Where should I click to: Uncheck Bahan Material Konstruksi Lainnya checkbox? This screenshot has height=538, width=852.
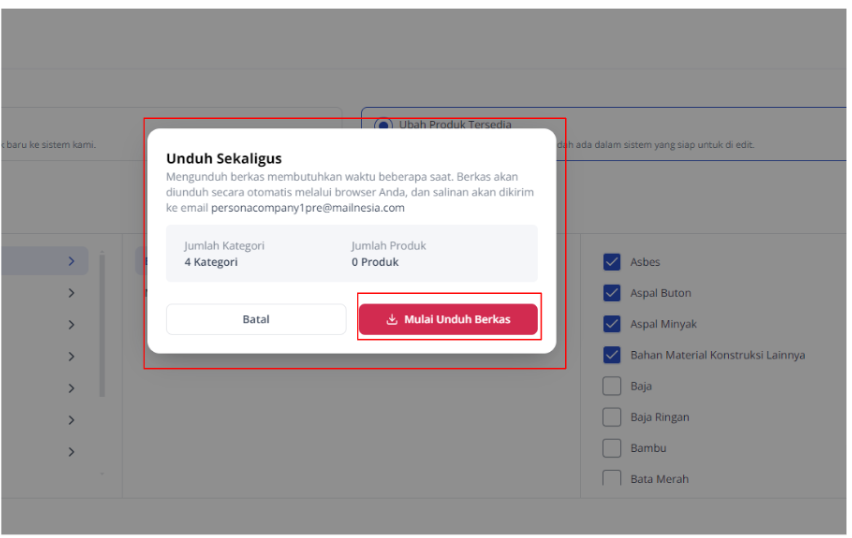tap(612, 355)
